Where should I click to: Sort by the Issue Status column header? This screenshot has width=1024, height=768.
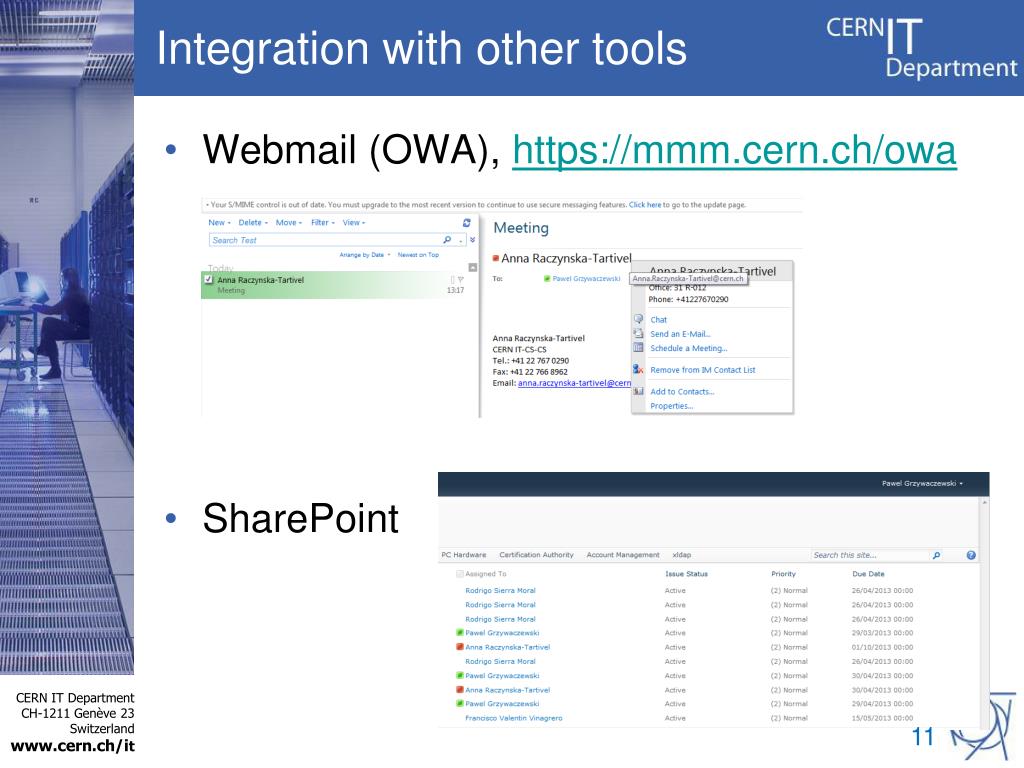686,574
